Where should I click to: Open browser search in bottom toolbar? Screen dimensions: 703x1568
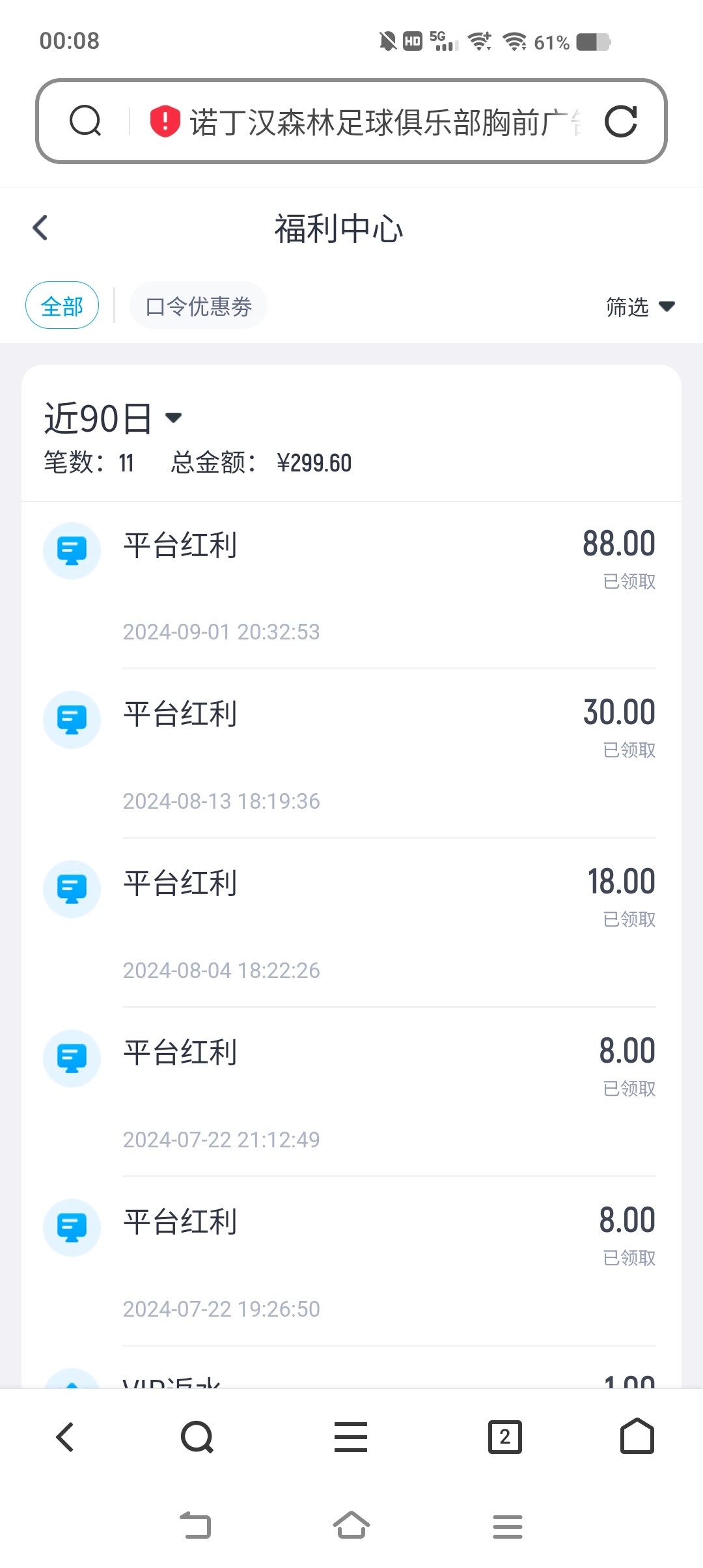tap(197, 1436)
